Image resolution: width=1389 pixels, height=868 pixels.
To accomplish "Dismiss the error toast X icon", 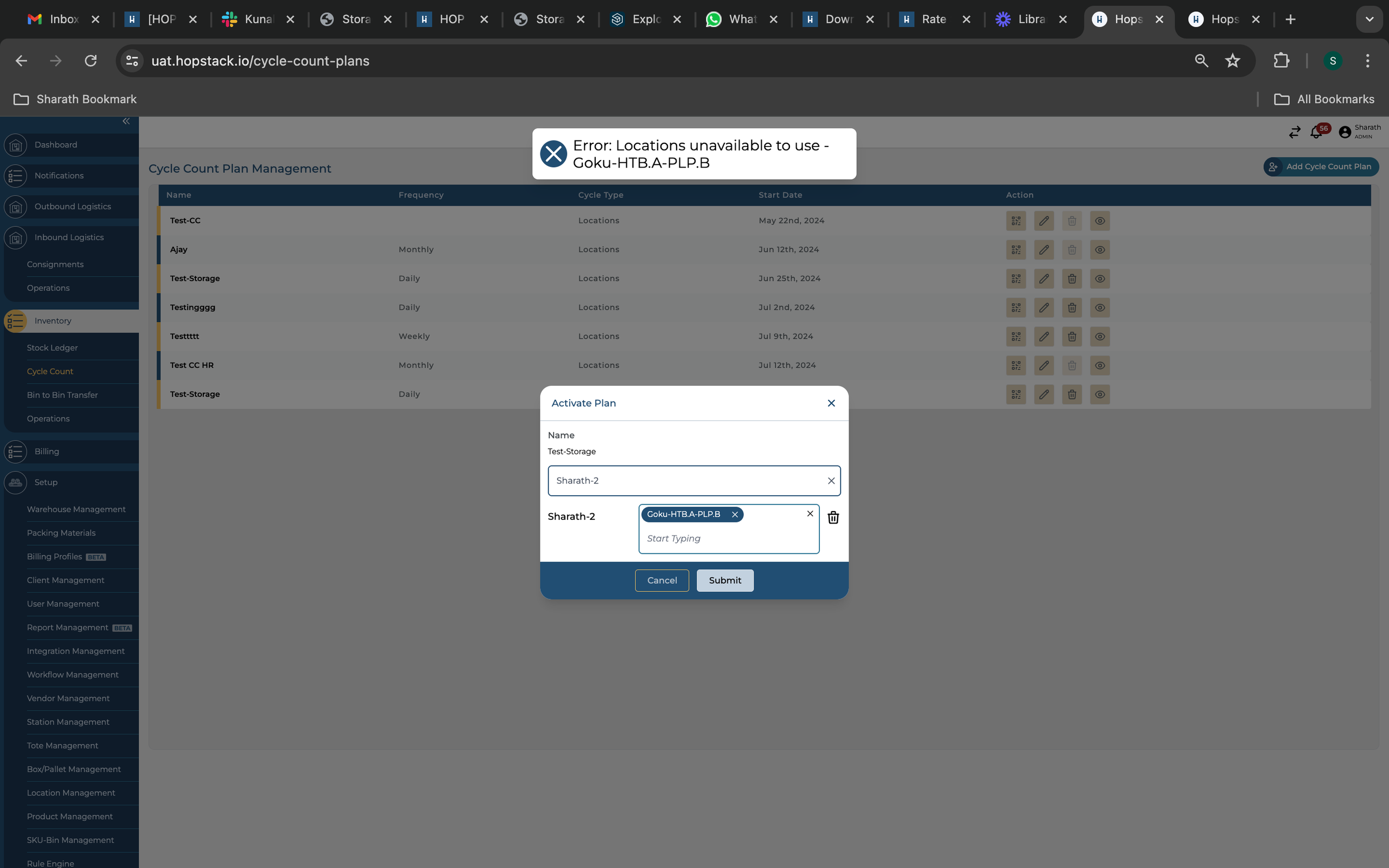I will [553, 154].
